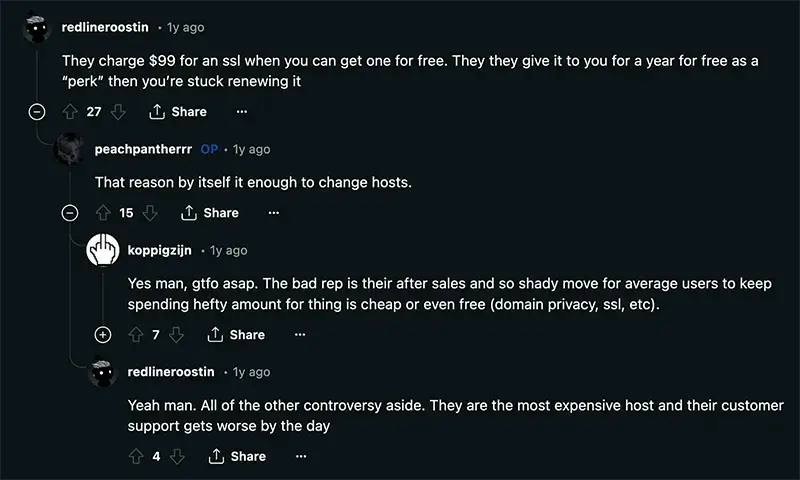The image size is (800, 480).
Task: Open more options on koppigzijn's comment
Action: point(299,335)
